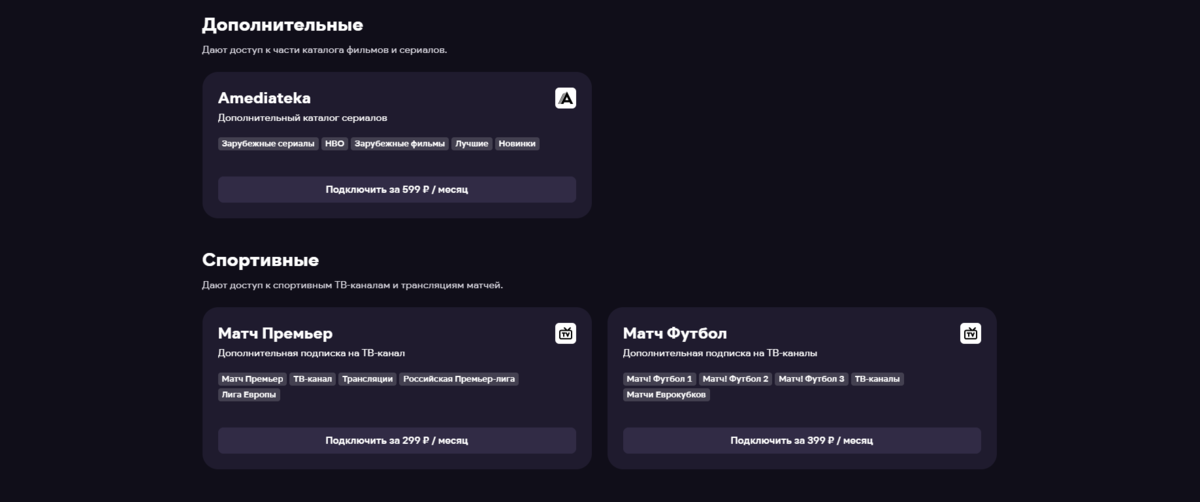This screenshot has height=502, width=1200.
Task: Select the Новинки tag
Action: pyautogui.click(x=517, y=144)
